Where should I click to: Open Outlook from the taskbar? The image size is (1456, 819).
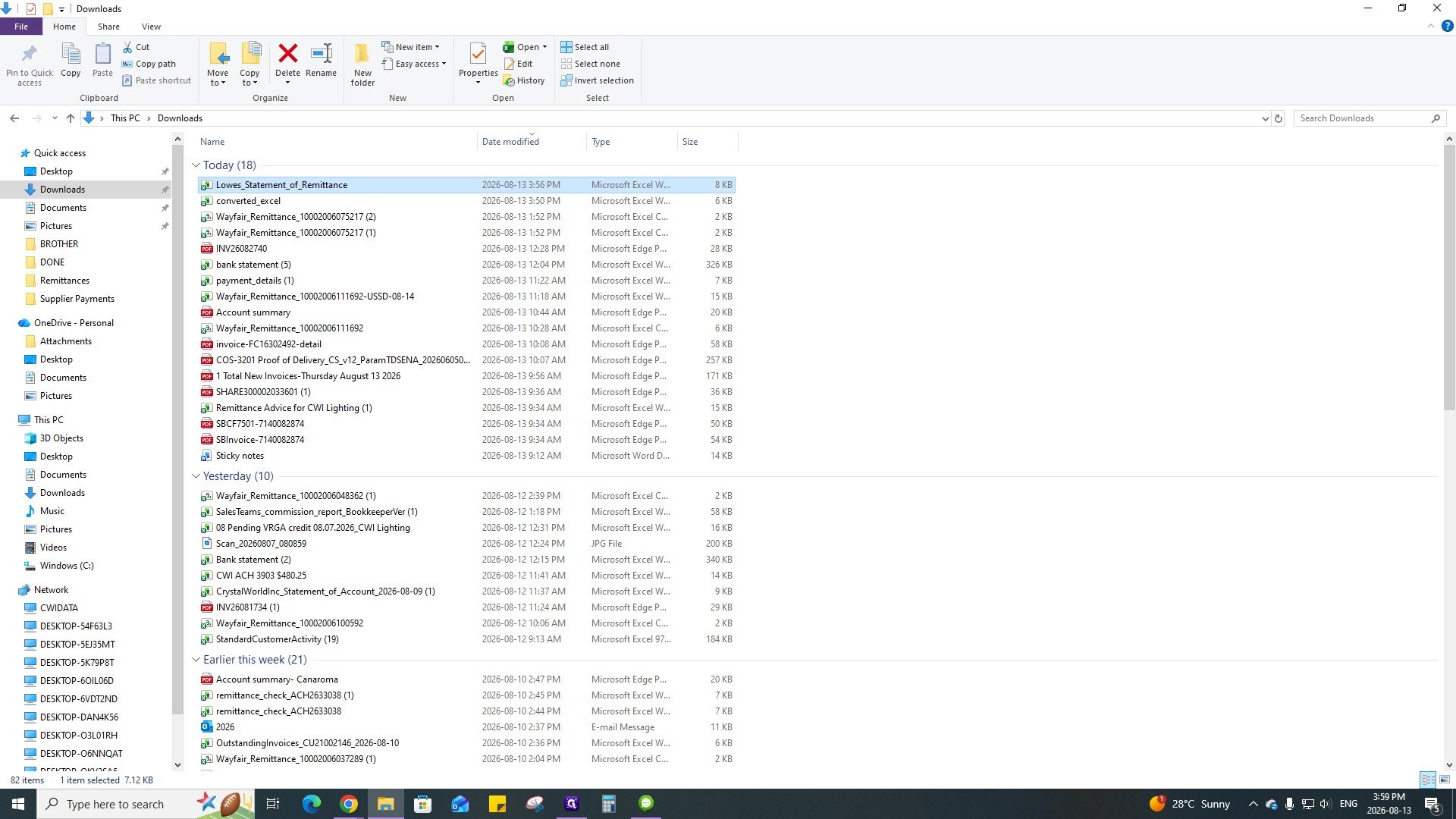click(x=460, y=804)
